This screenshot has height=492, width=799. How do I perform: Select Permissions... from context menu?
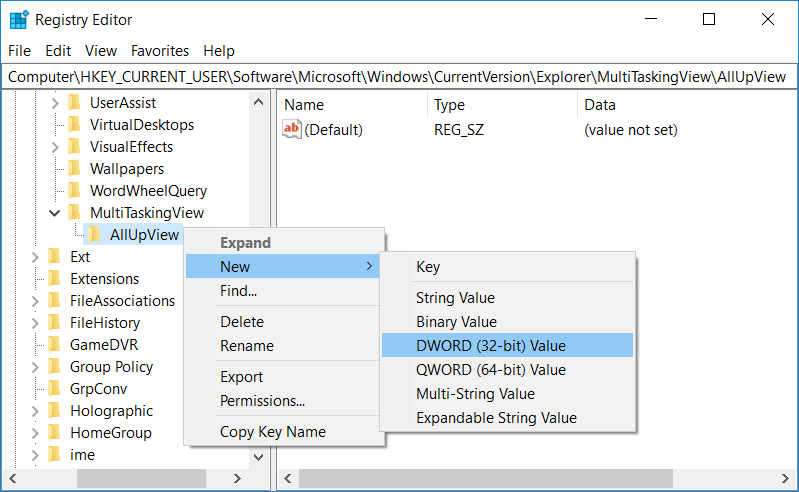tap(262, 401)
